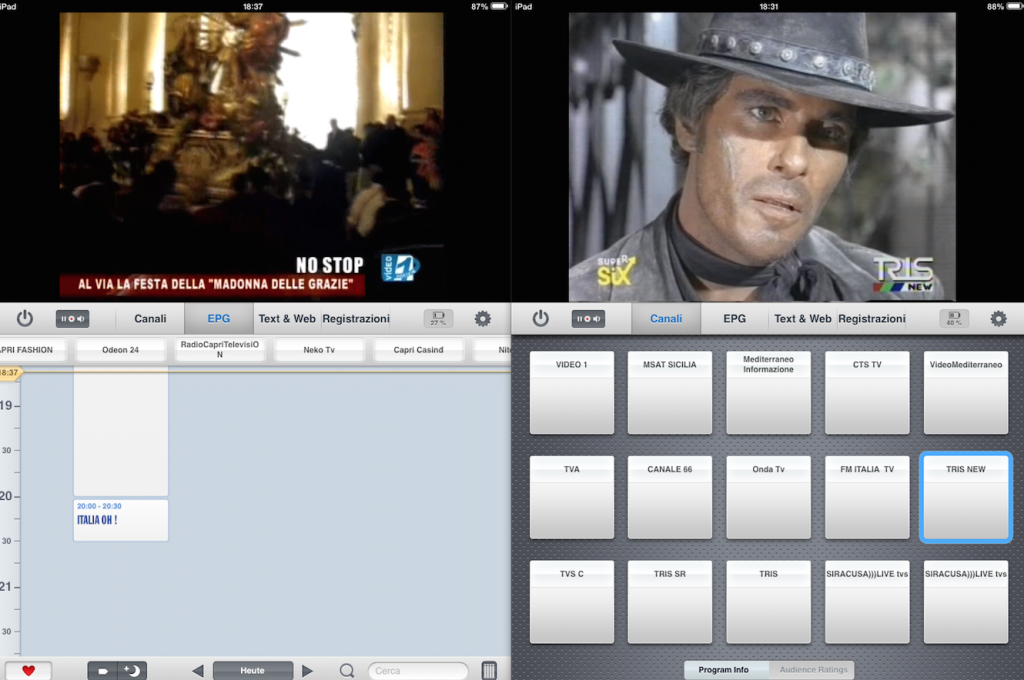Select the VideoMediterraneo channel tile

[x=966, y=393]
